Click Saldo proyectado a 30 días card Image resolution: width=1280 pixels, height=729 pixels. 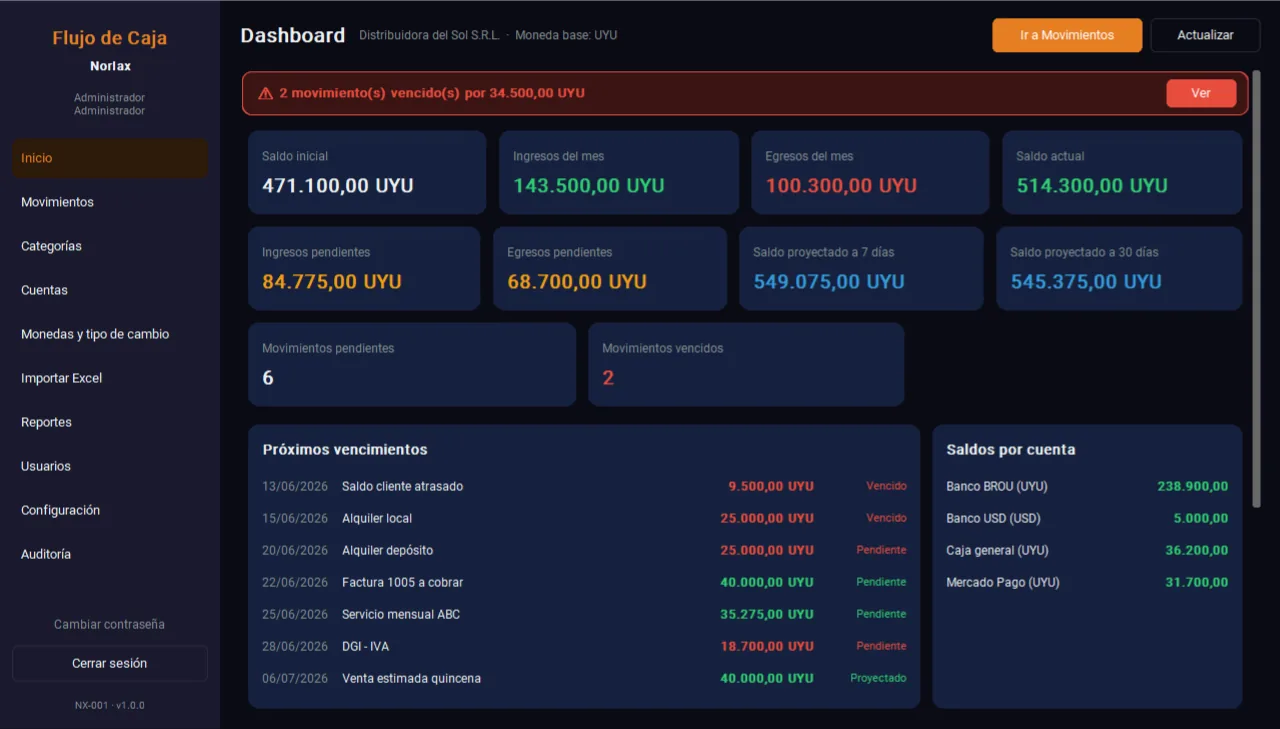point(1119,268)
